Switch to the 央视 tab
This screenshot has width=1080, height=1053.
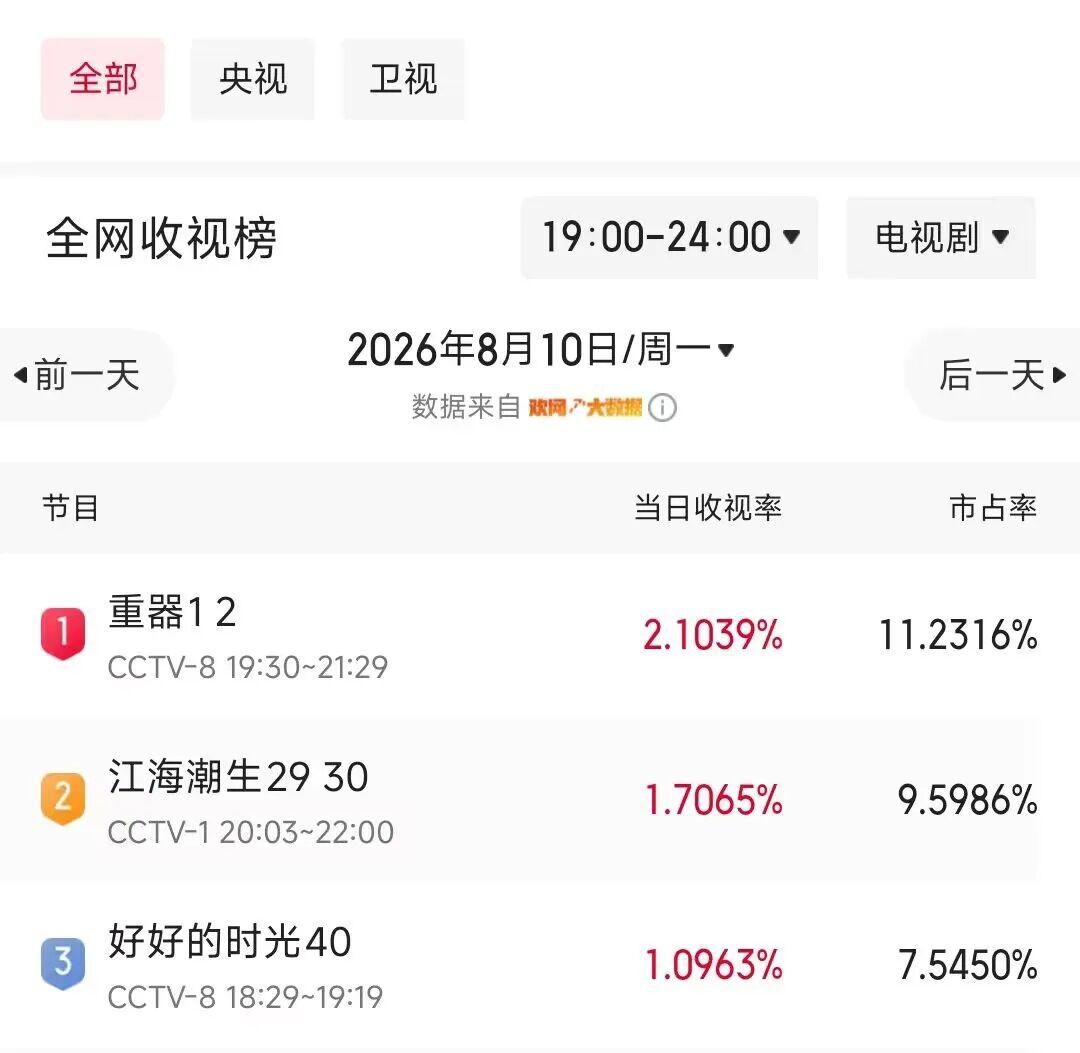(253, 79)
